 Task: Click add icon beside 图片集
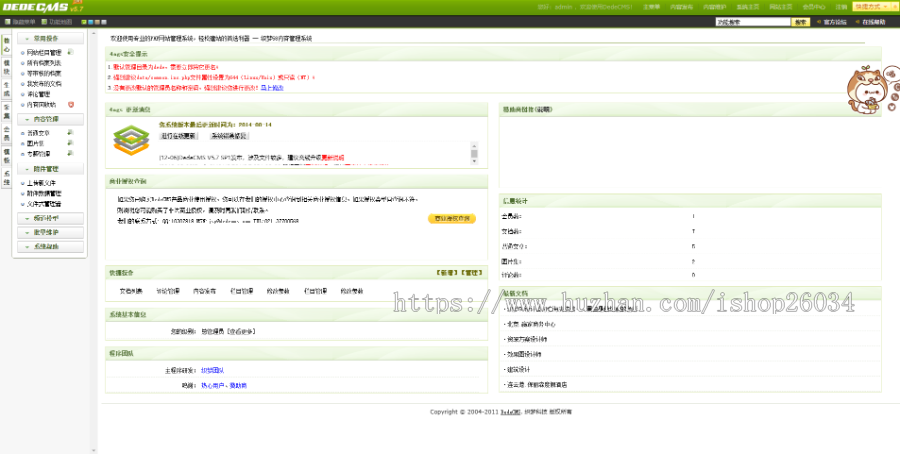(x=70, y=143)
